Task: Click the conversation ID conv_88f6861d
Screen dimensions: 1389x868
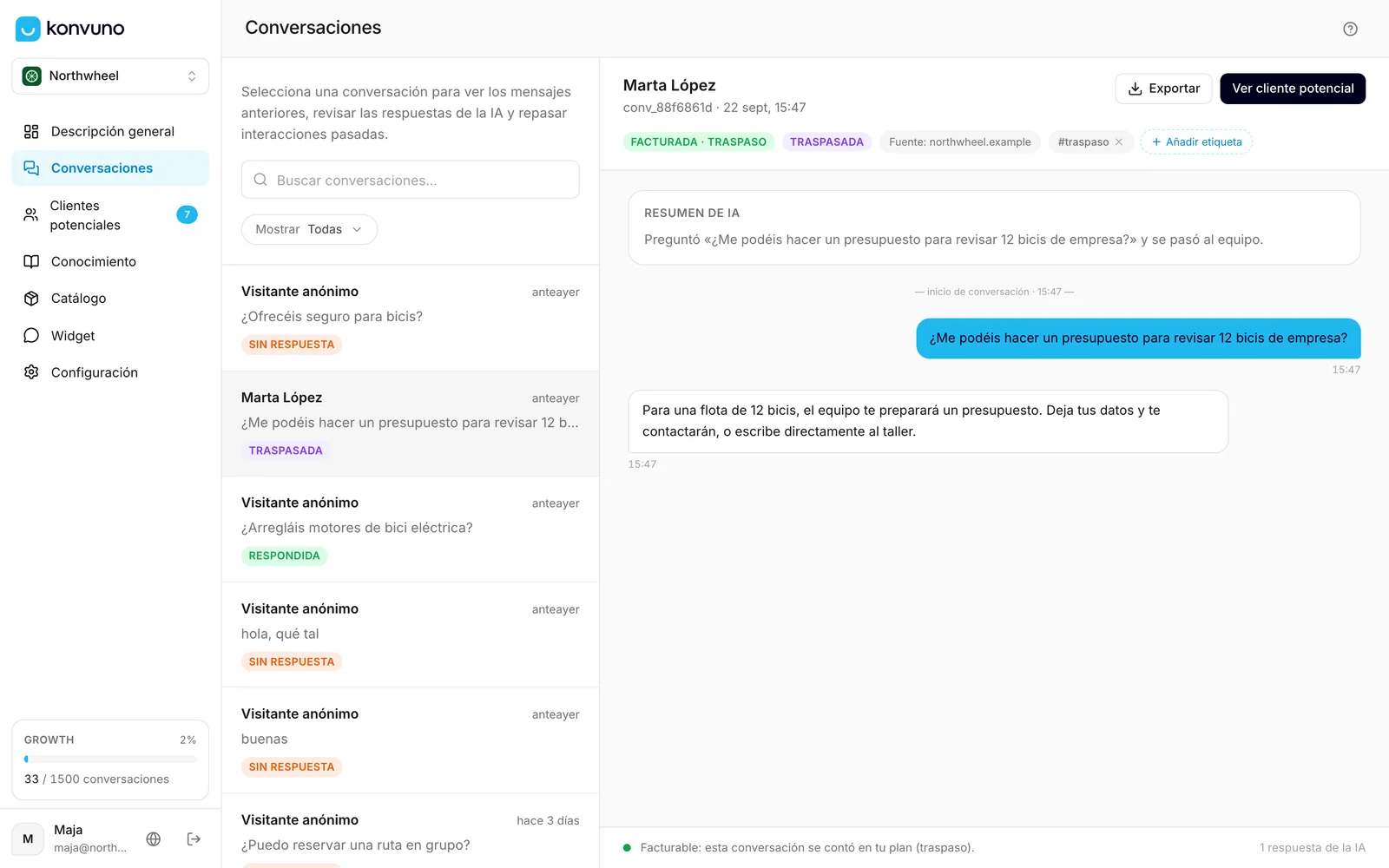Action: [668, 108]
